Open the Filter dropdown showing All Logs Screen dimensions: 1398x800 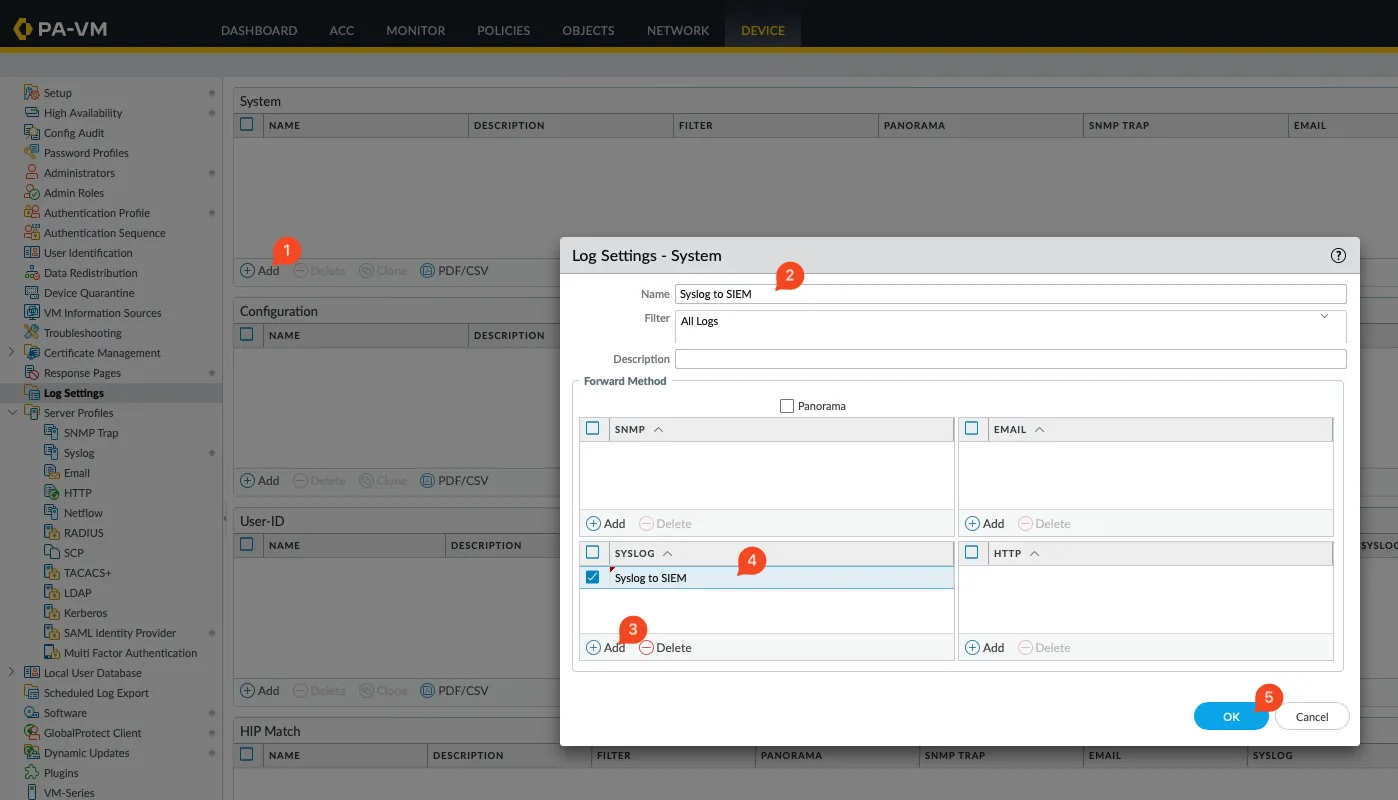(x=1324, y=317)
